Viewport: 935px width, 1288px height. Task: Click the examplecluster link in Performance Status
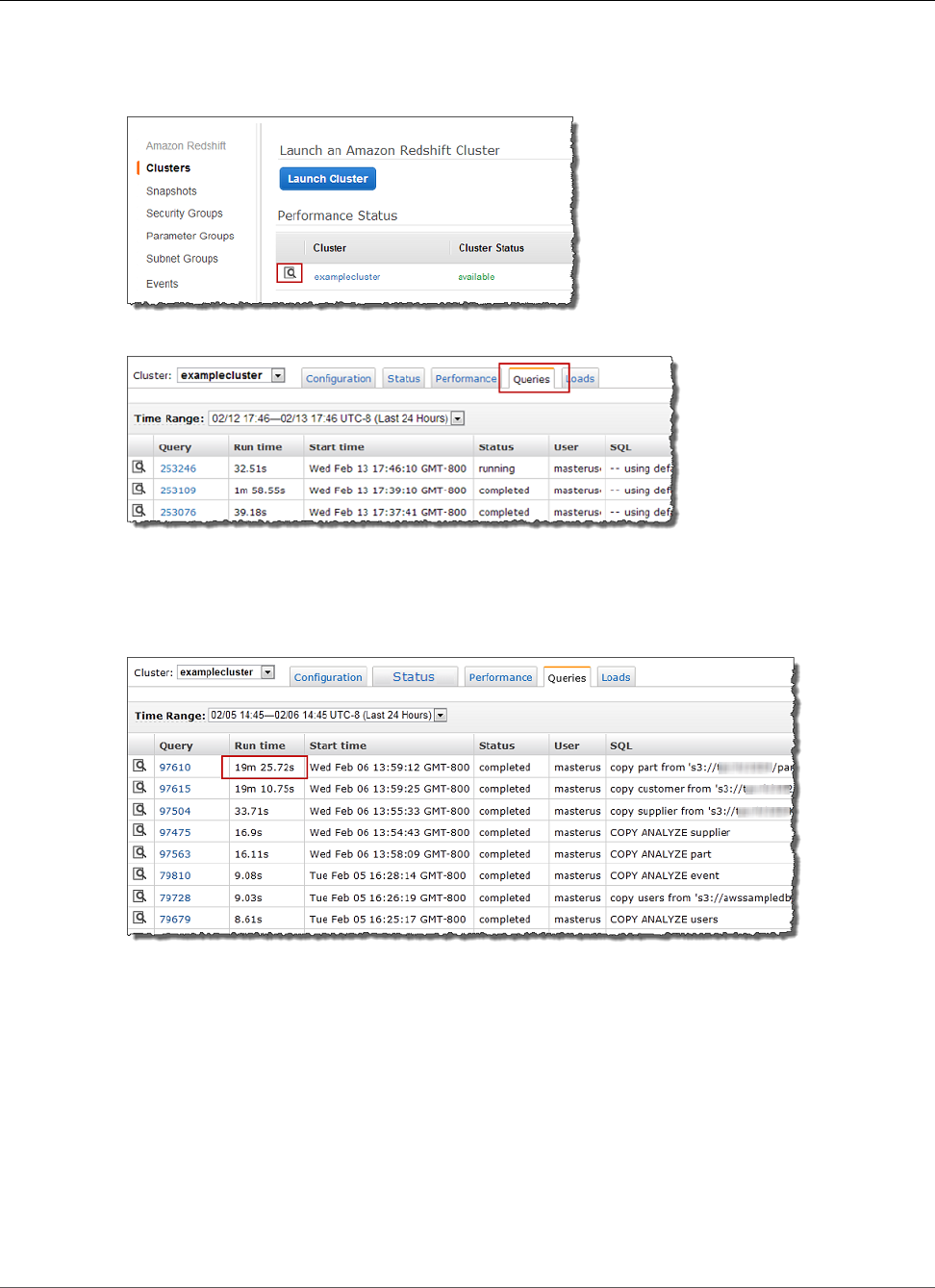coord(347,277)
